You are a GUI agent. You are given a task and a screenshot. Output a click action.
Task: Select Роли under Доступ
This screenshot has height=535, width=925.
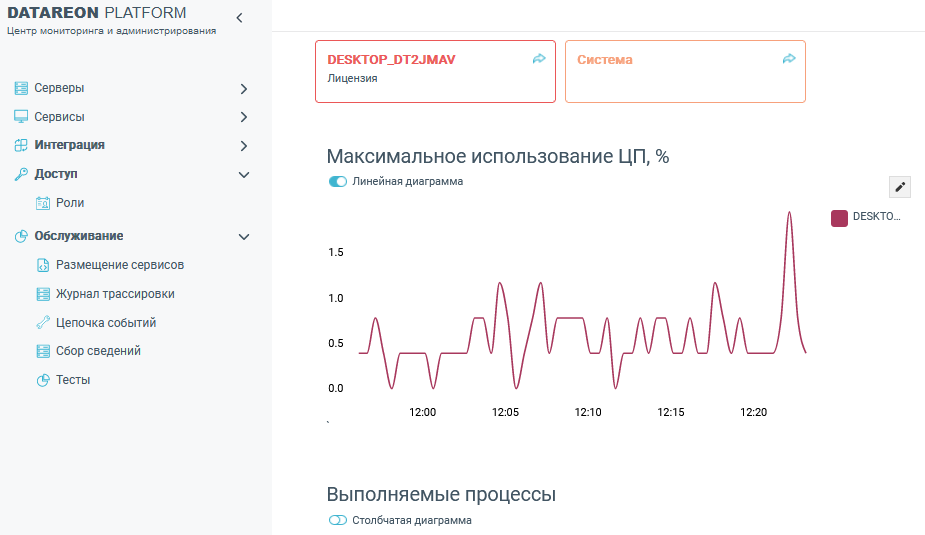pos(70,203)
